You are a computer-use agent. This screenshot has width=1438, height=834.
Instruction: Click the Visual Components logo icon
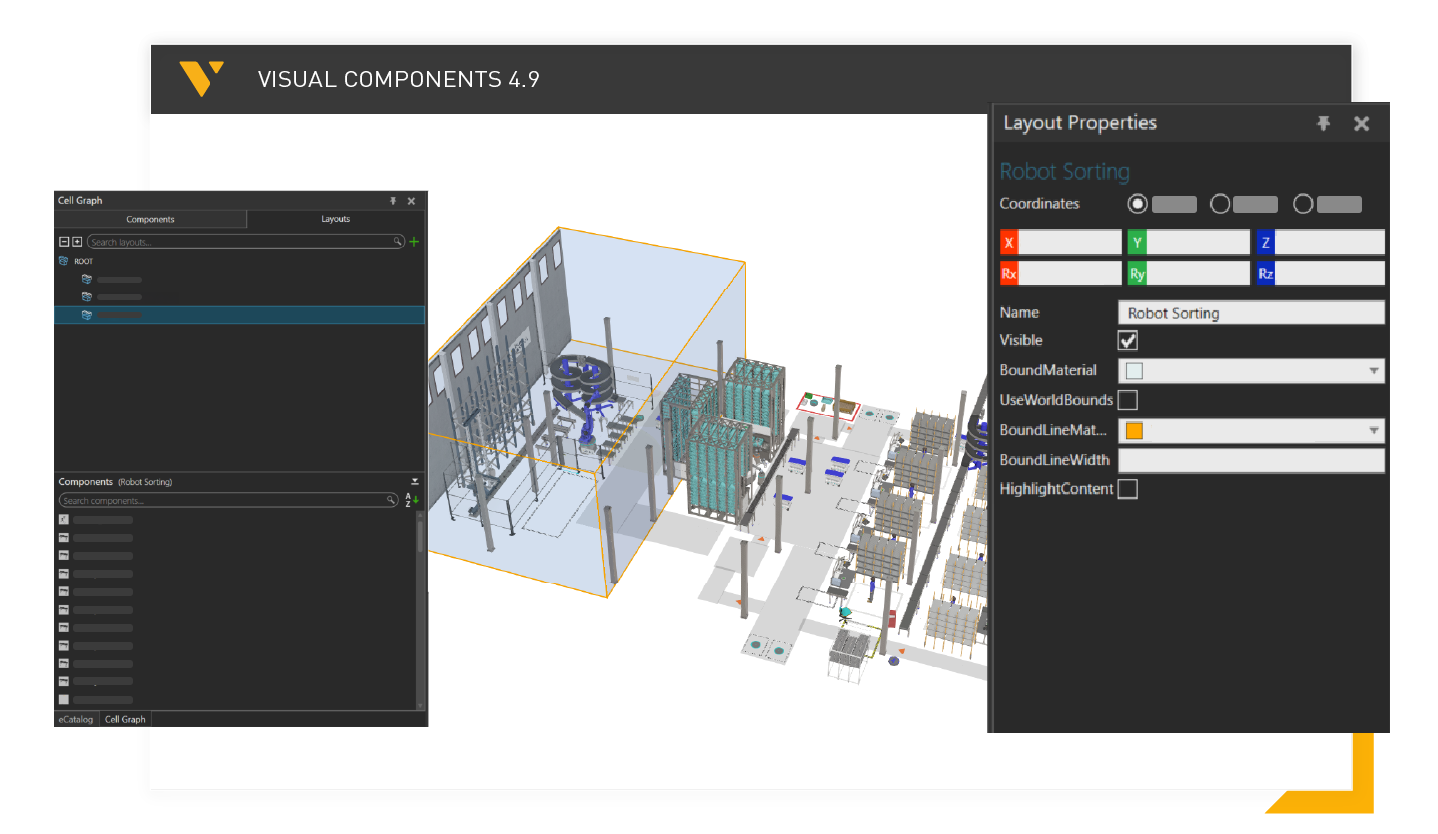(201, 78)
